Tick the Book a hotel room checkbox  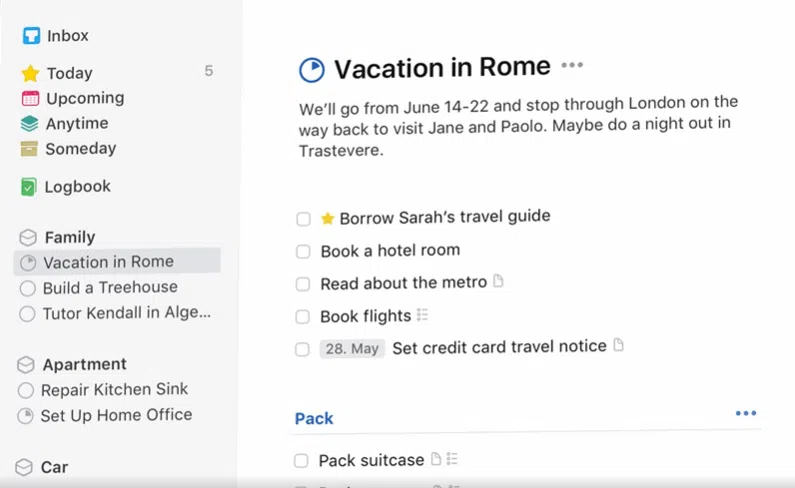click(303, 252)
